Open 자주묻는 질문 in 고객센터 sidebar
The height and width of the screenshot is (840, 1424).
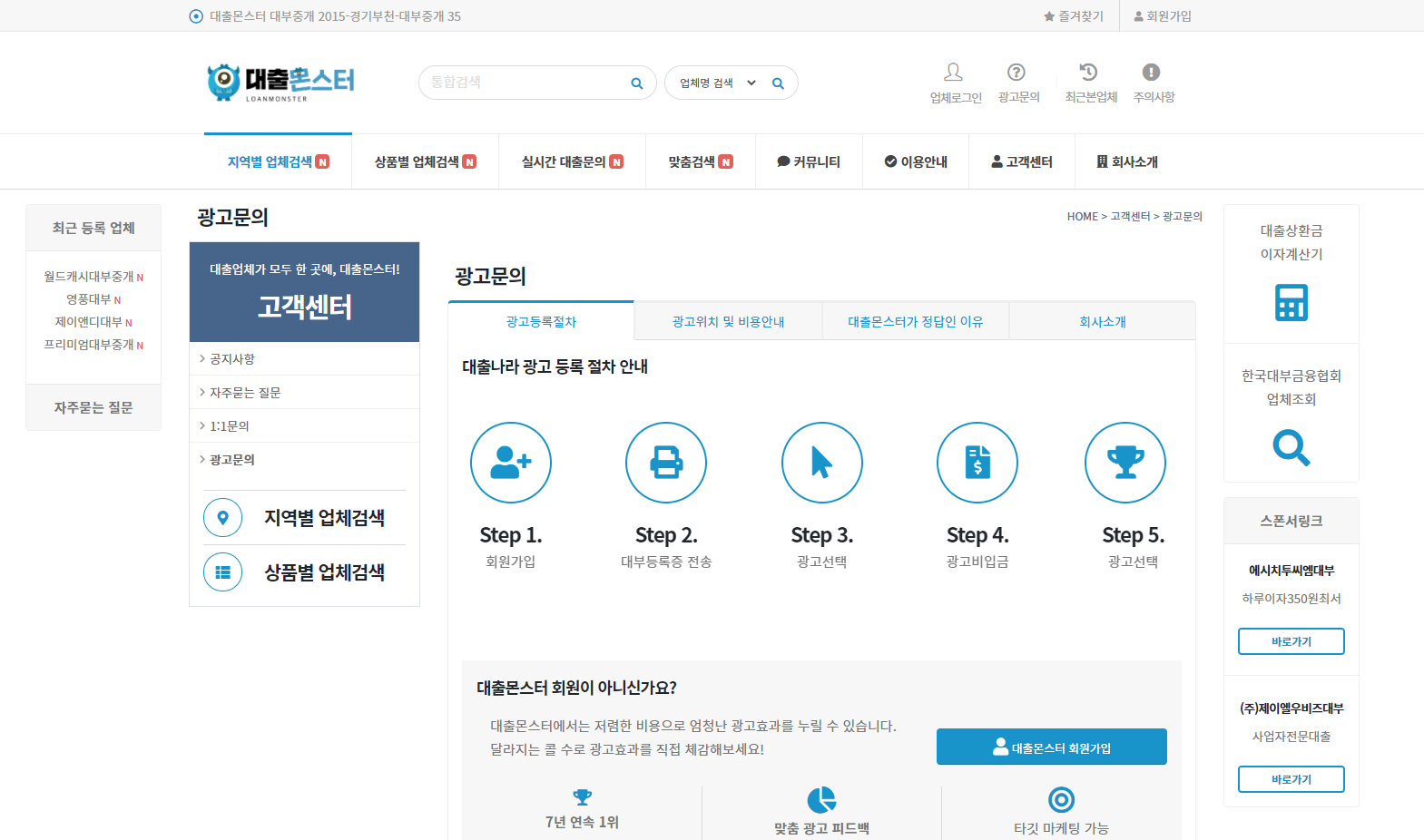[304, 393]
